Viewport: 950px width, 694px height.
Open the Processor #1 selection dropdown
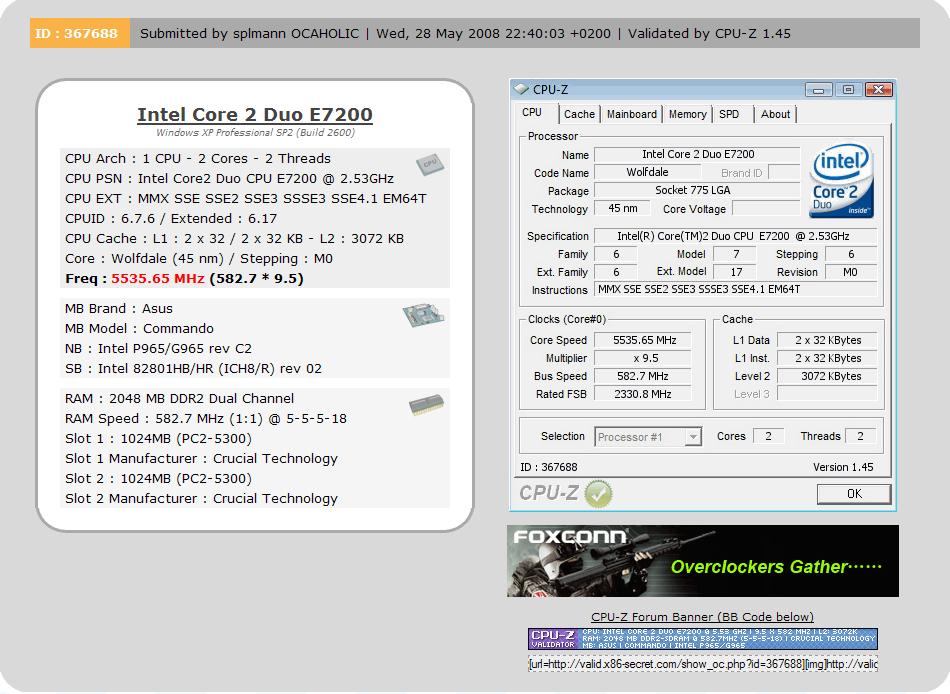[x=648, y=436]
